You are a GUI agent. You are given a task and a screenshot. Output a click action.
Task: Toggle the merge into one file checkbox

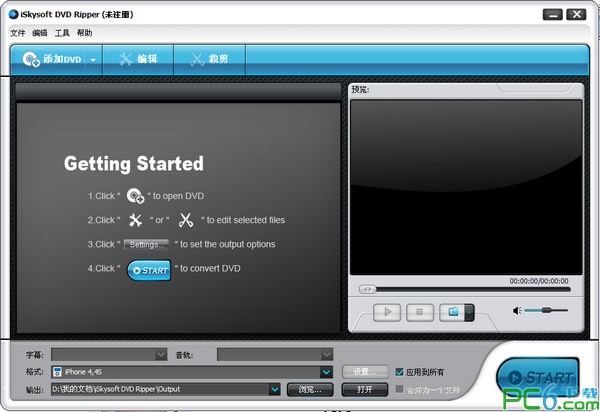pyautogui.click(x=399, y=389)
